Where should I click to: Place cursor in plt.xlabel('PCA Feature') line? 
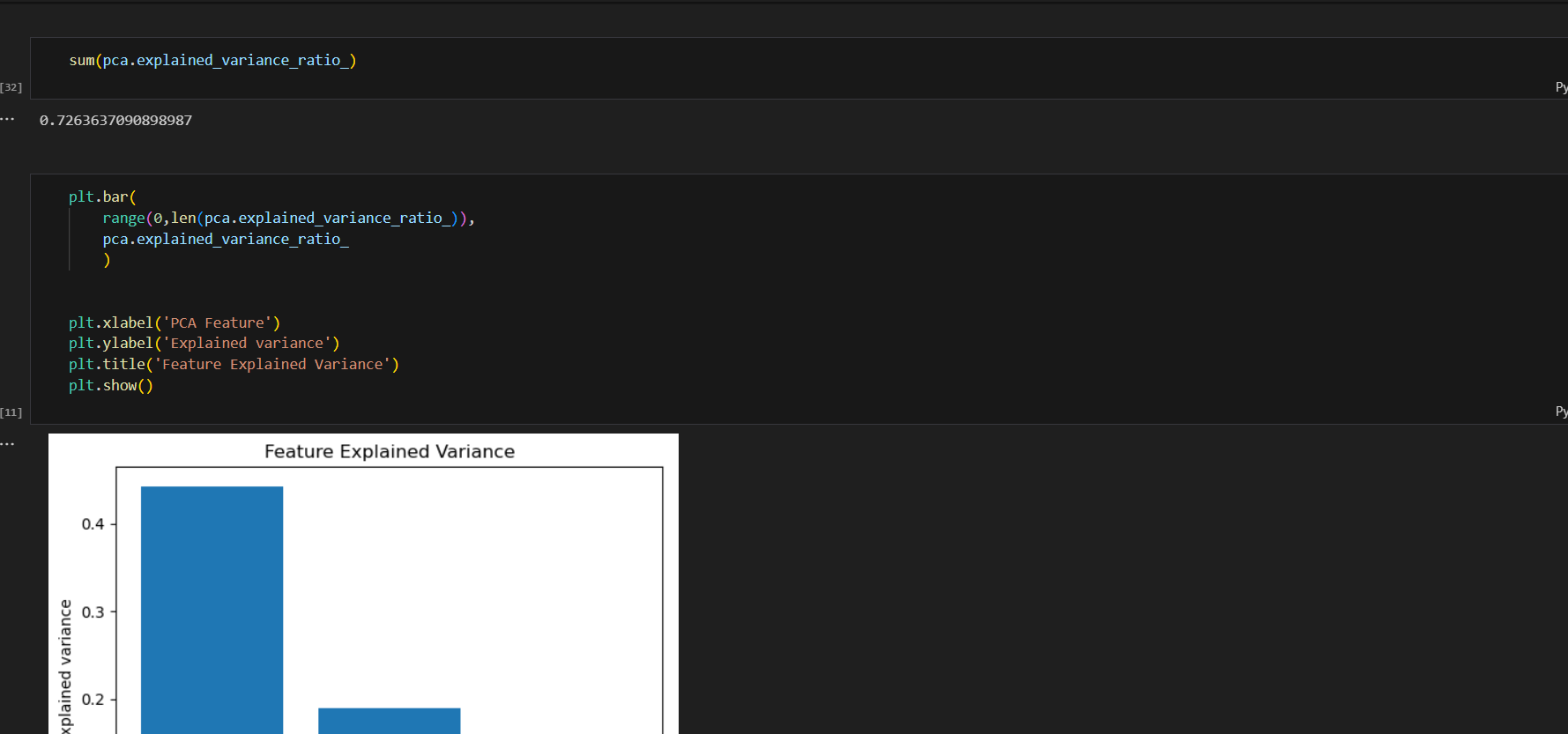(x=175, y=323)
